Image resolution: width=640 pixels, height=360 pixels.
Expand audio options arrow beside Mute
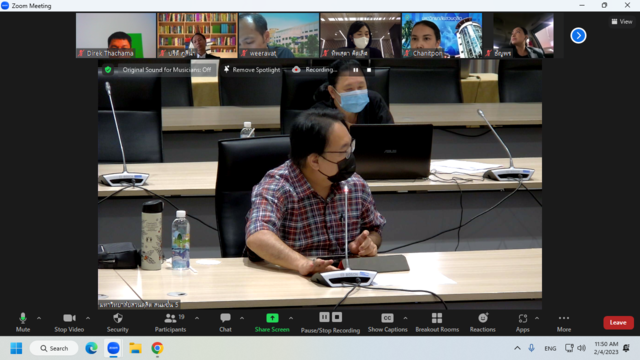(x=39, y=318)
